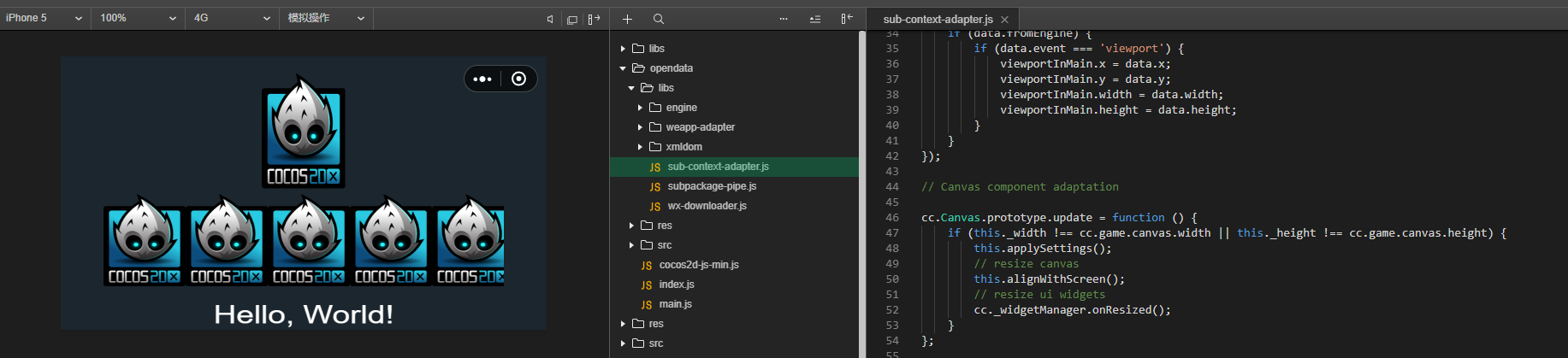Screen dimensions: 1568x358
Task: Open the 模拟操作 dropdown menu
Action: 326,18
